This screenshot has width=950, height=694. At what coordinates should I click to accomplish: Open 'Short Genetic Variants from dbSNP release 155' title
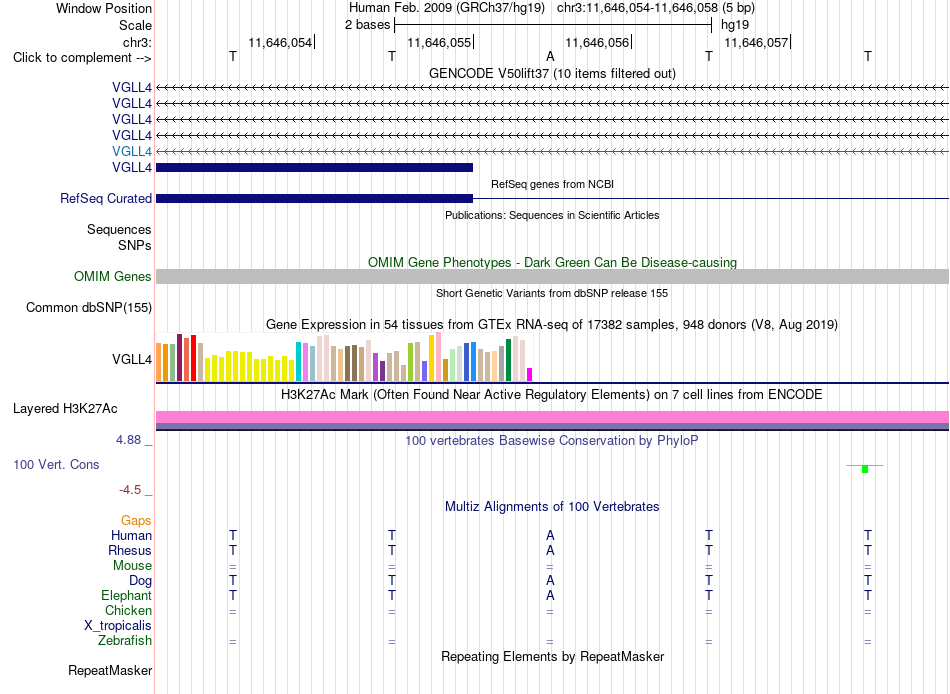pos(552,293)
